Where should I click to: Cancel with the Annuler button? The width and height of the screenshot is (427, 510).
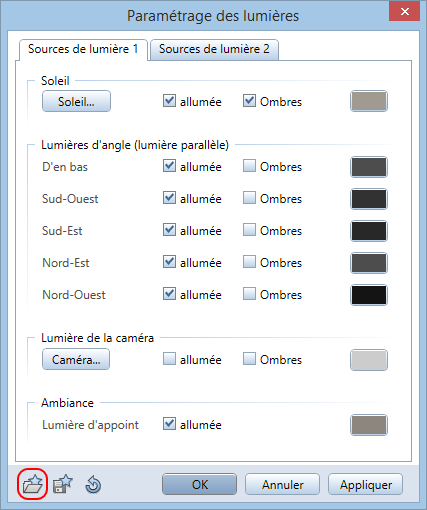coord(283,484)
